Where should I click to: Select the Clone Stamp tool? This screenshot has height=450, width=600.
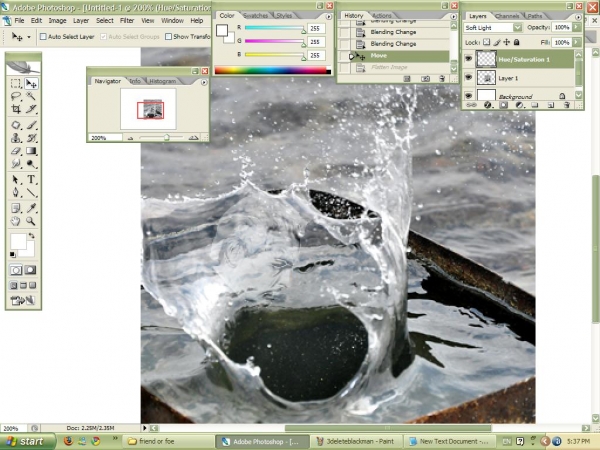(x=16, y=138)
